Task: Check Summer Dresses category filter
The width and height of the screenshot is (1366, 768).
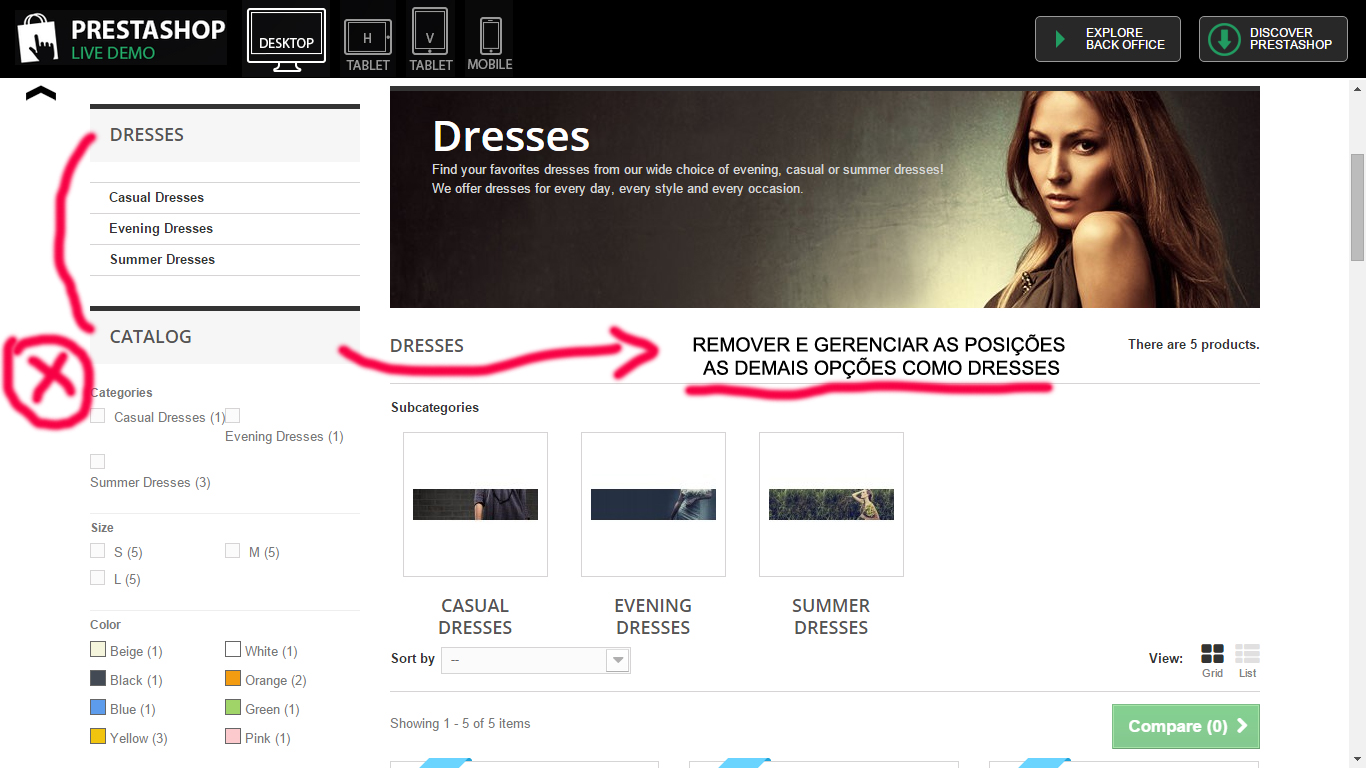Action: [98, 462]
